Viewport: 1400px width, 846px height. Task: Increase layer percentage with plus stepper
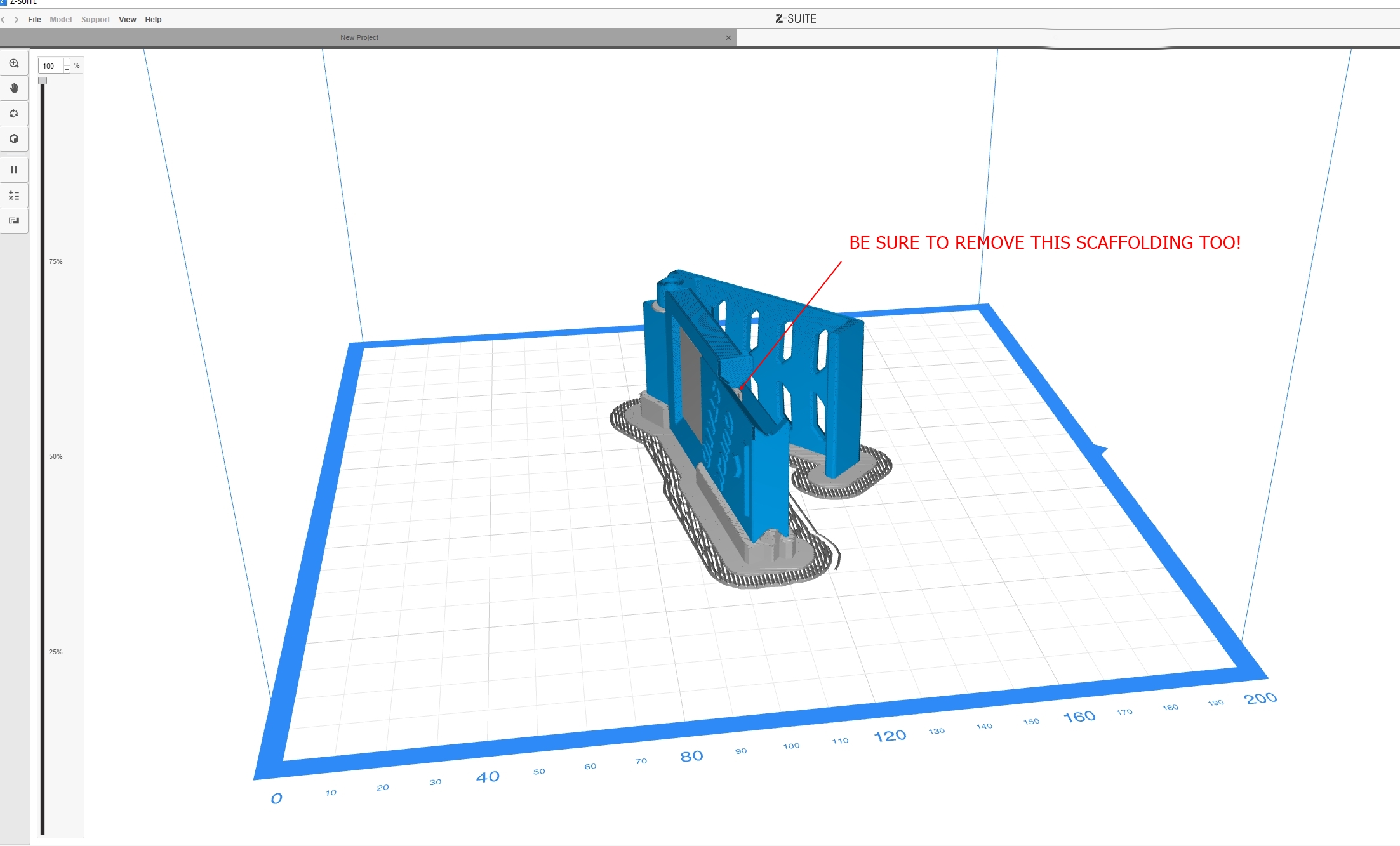67,62
